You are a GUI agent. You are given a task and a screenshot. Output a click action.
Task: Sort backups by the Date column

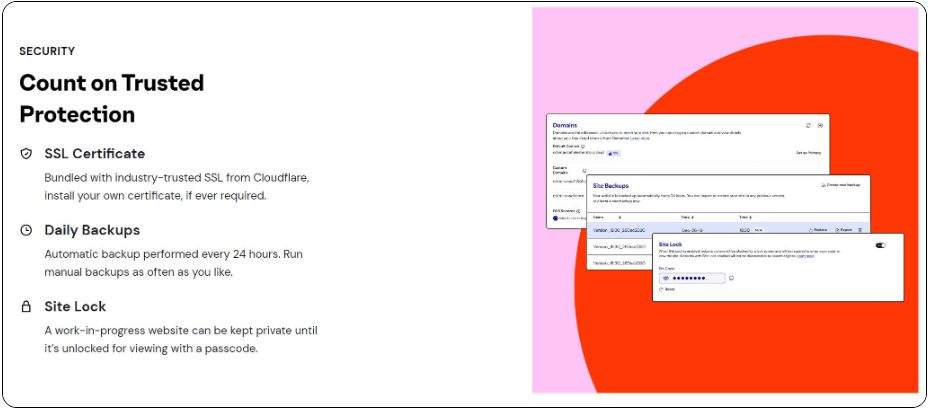[687, 217]
